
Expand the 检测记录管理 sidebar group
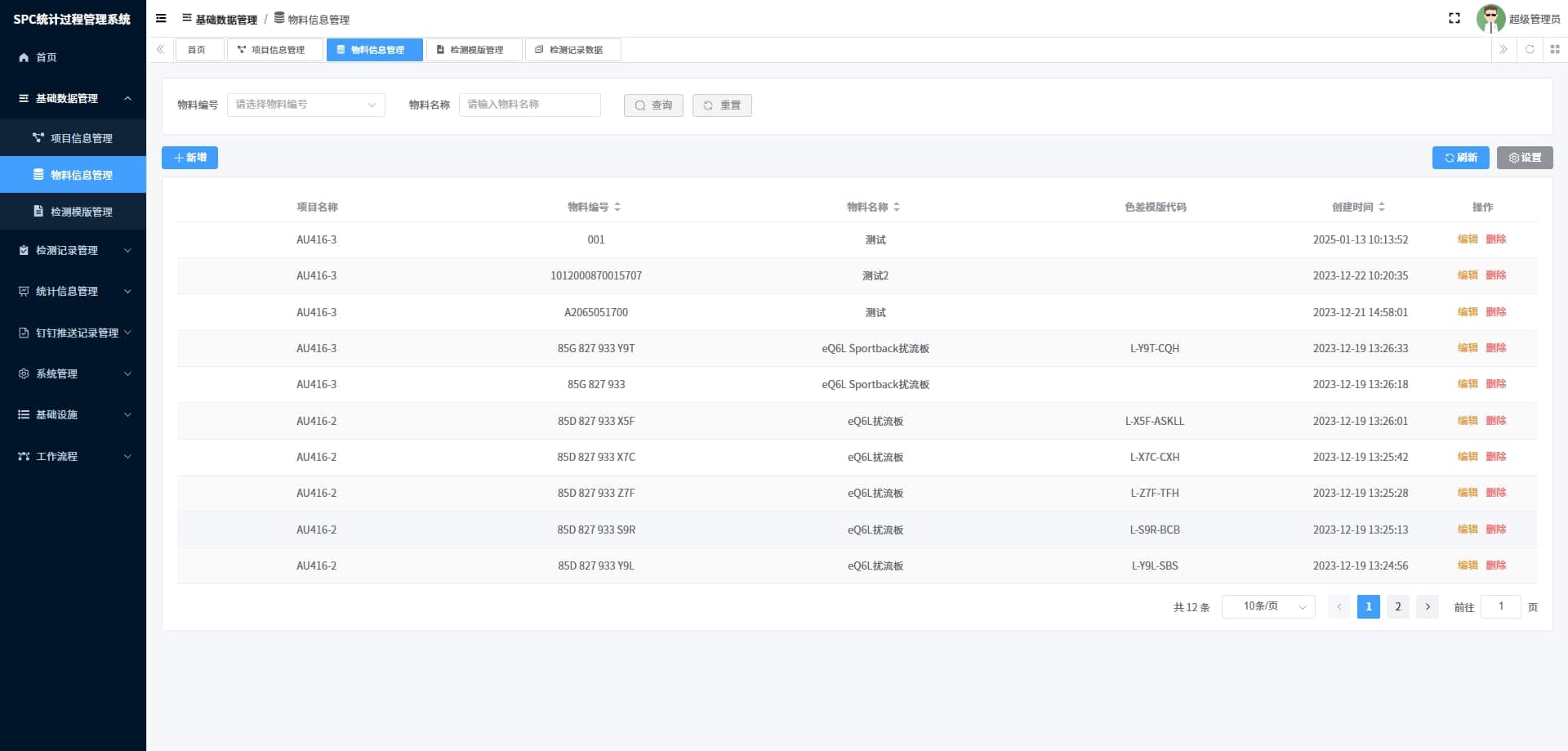127,250
